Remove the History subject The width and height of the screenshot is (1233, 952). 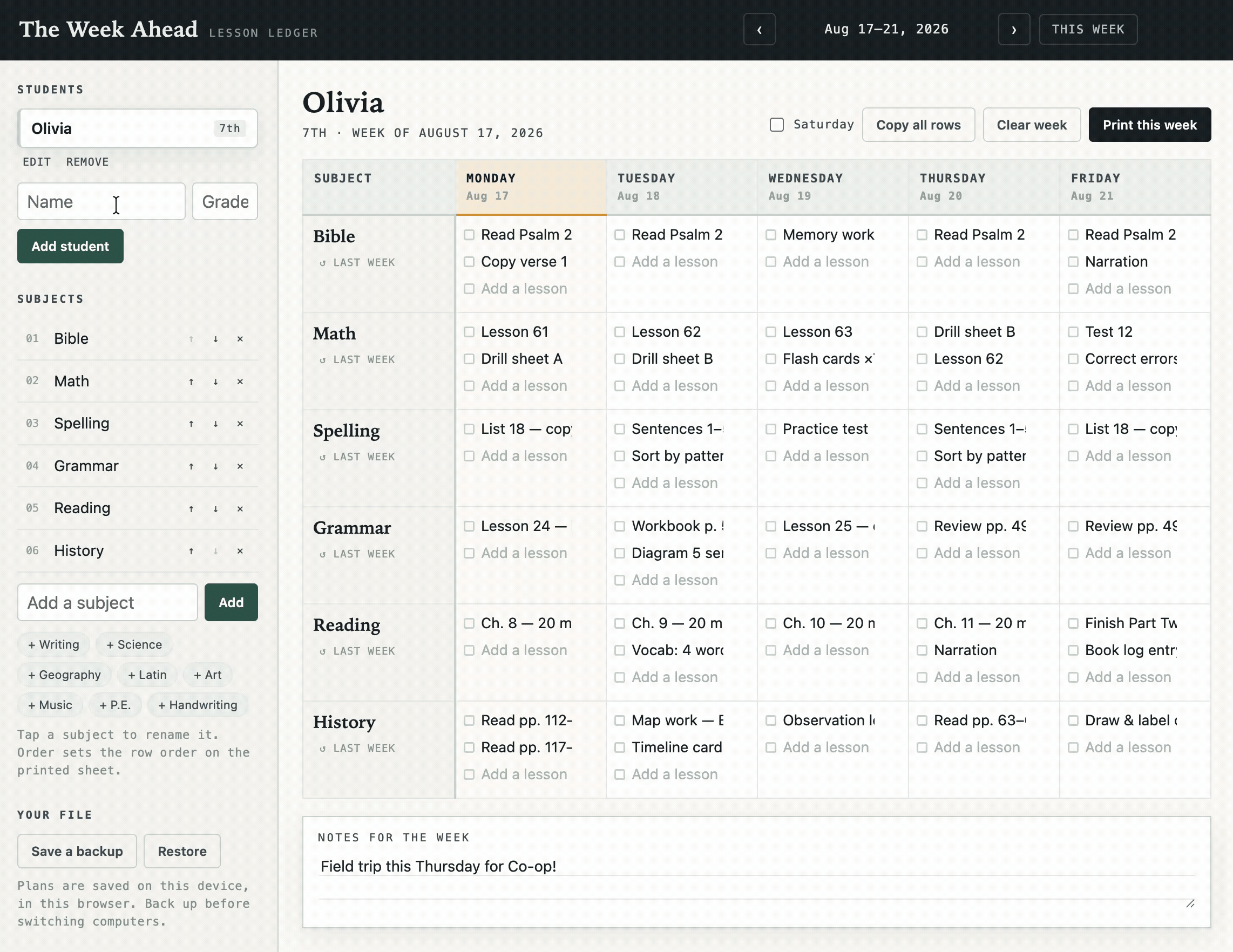(240, 551)
